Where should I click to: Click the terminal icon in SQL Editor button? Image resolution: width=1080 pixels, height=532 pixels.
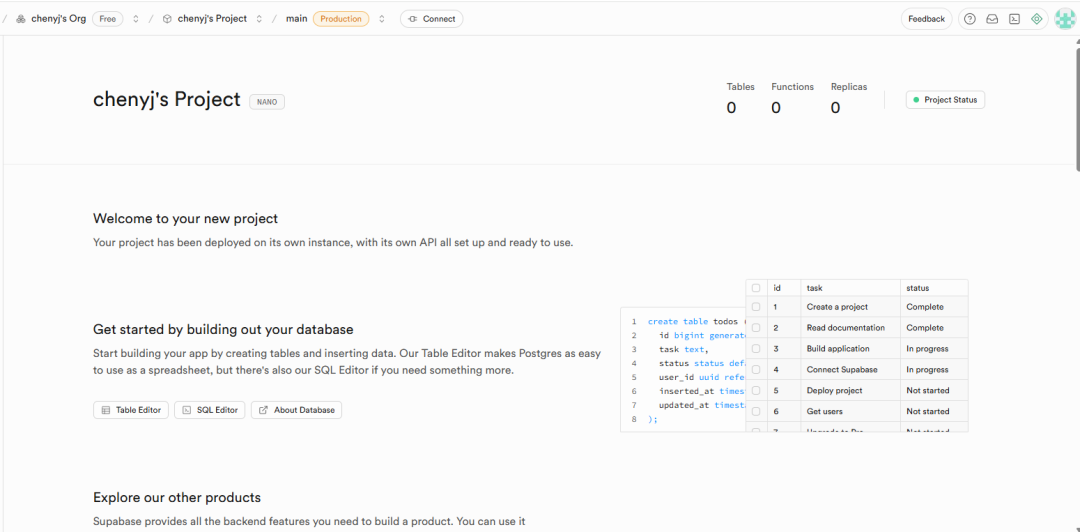pos(187,410)
